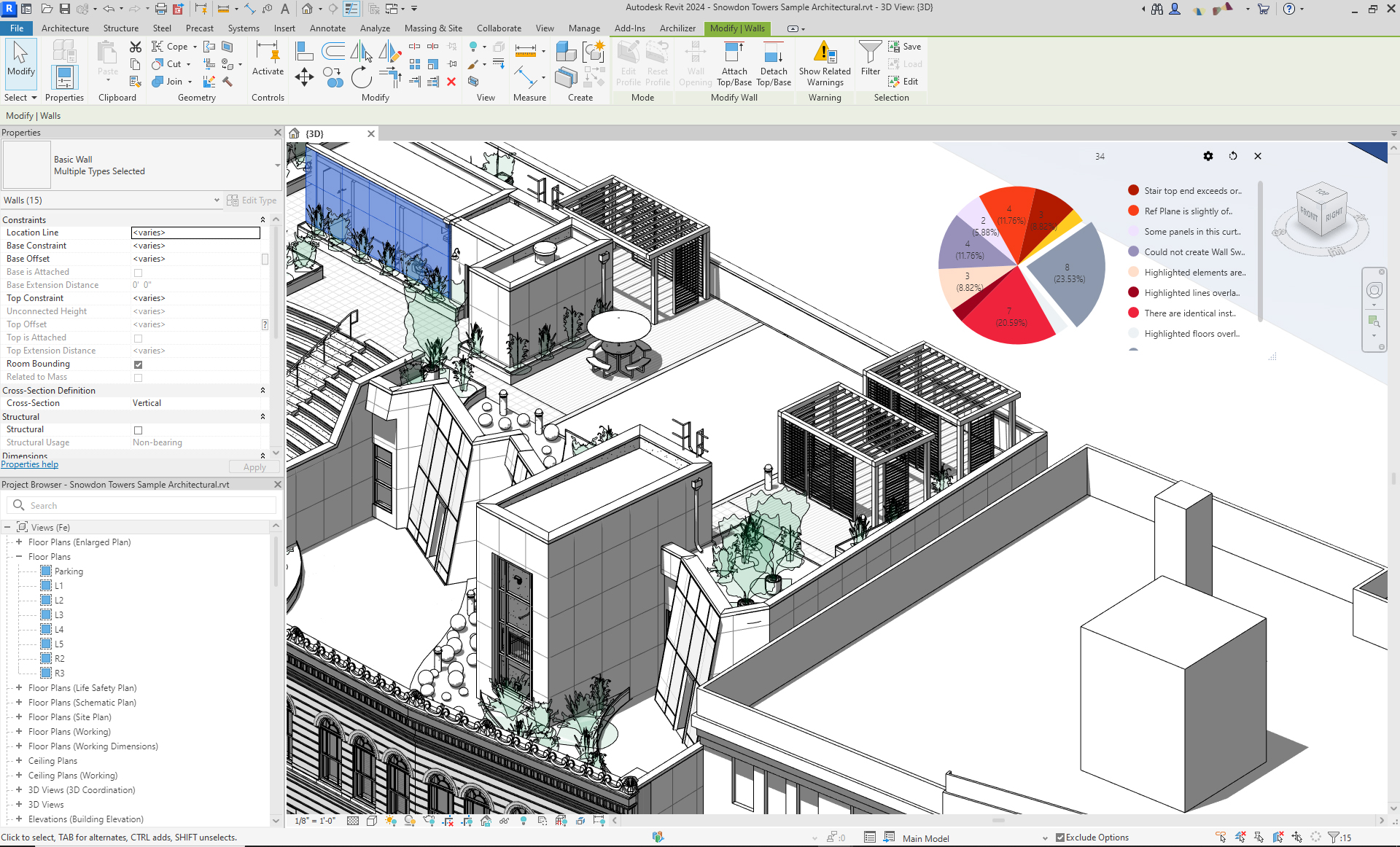Select the Move tool in Modify panel

(x=304, y=77)
